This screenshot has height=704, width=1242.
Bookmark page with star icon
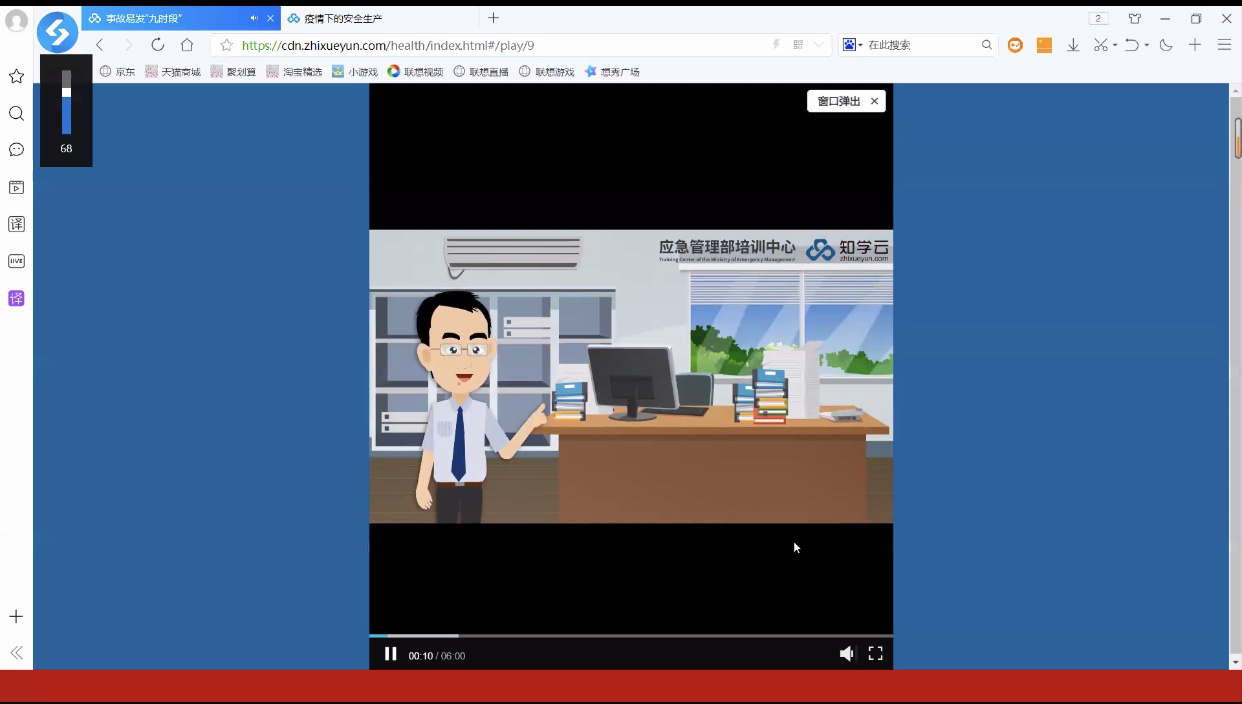pos(226,45)
